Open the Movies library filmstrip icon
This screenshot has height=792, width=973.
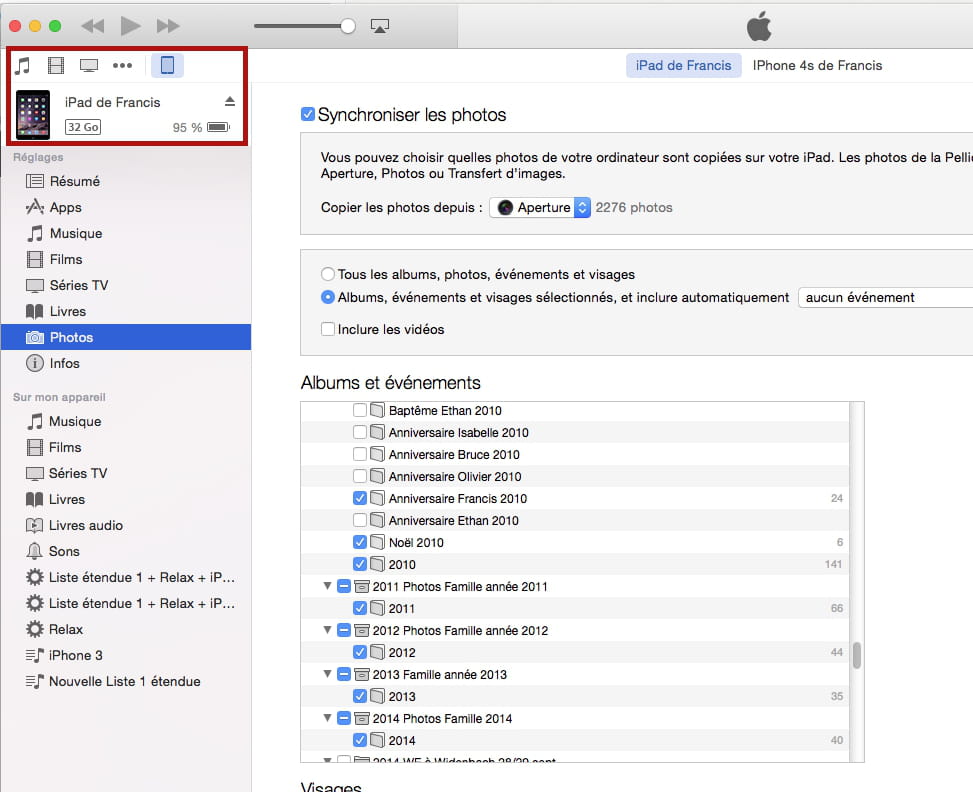(x=56, y=65)
